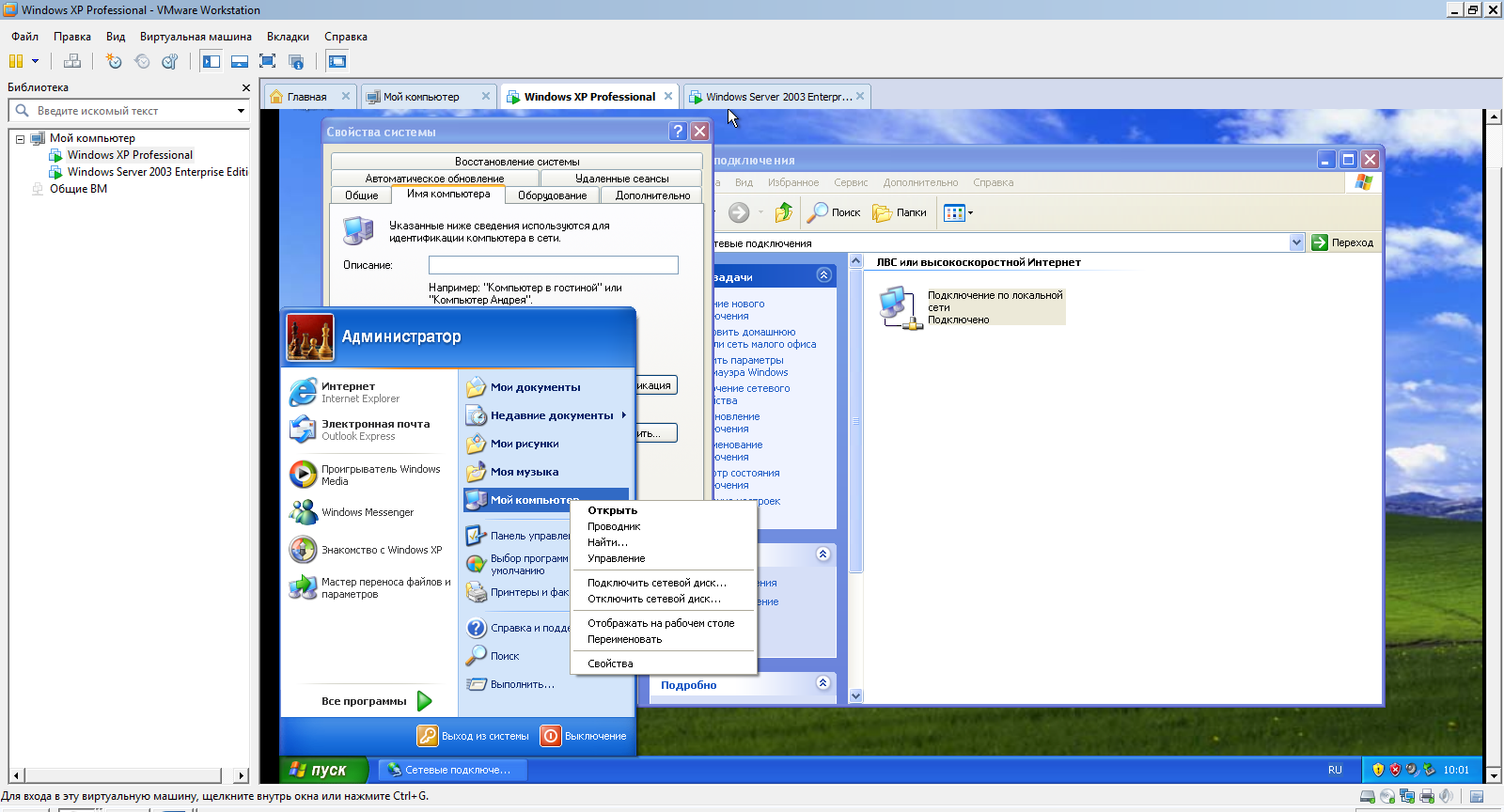The height and width of the screenshot is (812, 1504).
Task: Open the Snapshot Manager wrench-clock icon
Action: [x=170, y=61]
